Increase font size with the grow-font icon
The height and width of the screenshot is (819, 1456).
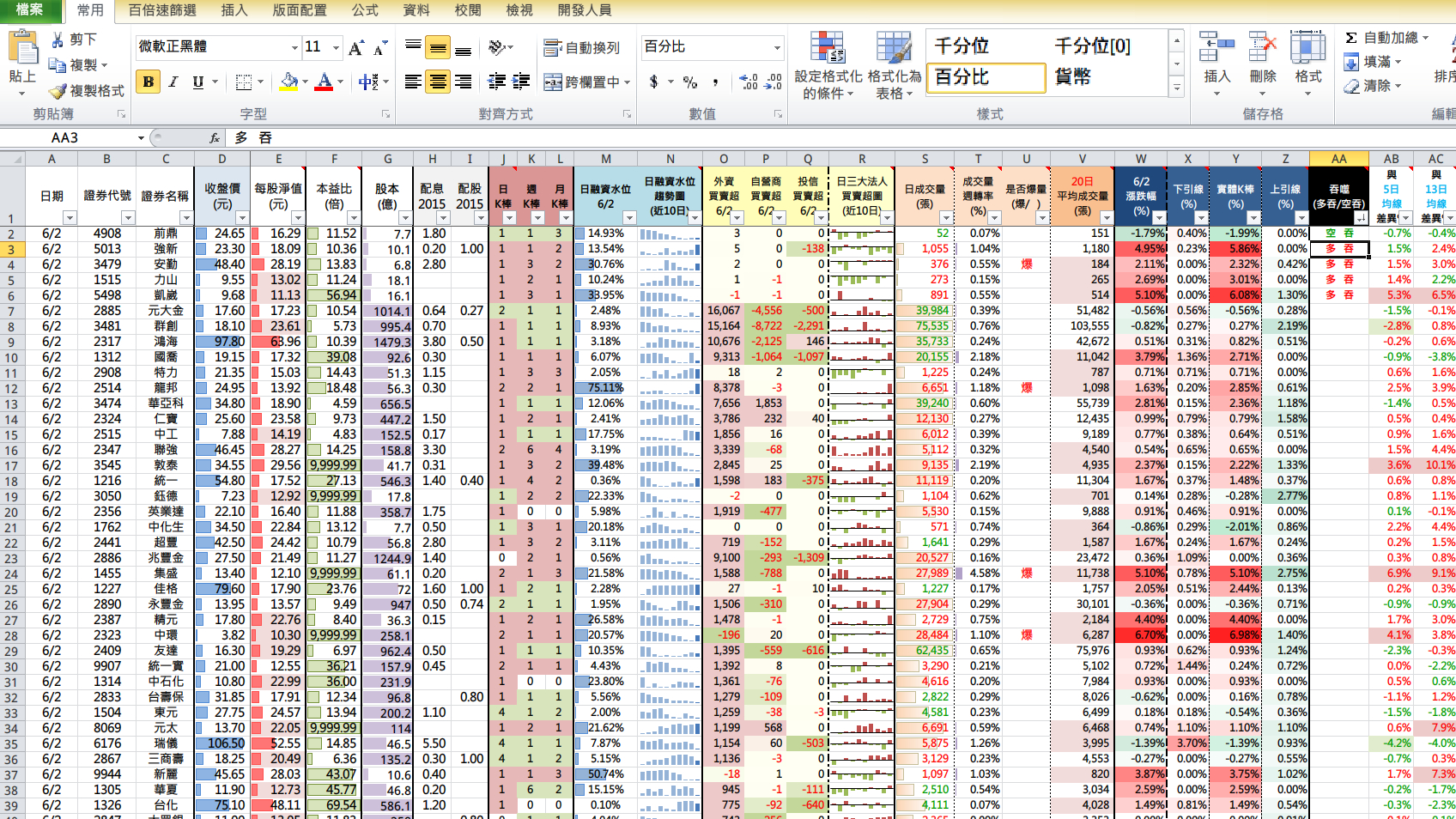(x=356, y=48)
